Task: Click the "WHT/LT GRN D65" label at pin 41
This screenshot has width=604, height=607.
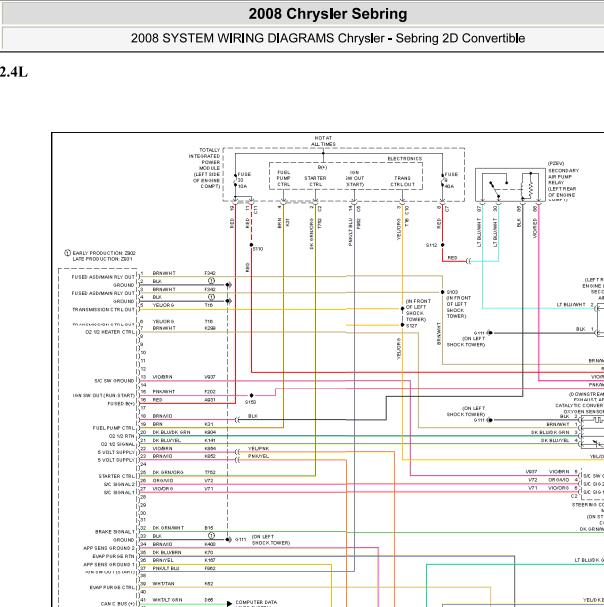Action: click(x=183, y=600)
